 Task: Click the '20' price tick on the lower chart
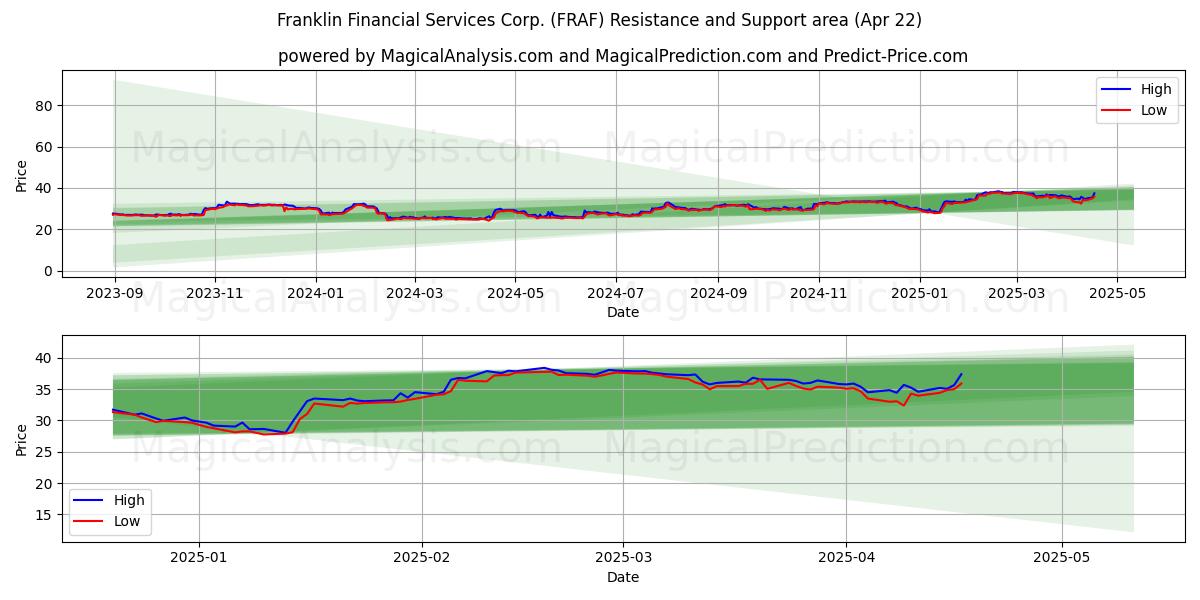click(x=44, y=483)
